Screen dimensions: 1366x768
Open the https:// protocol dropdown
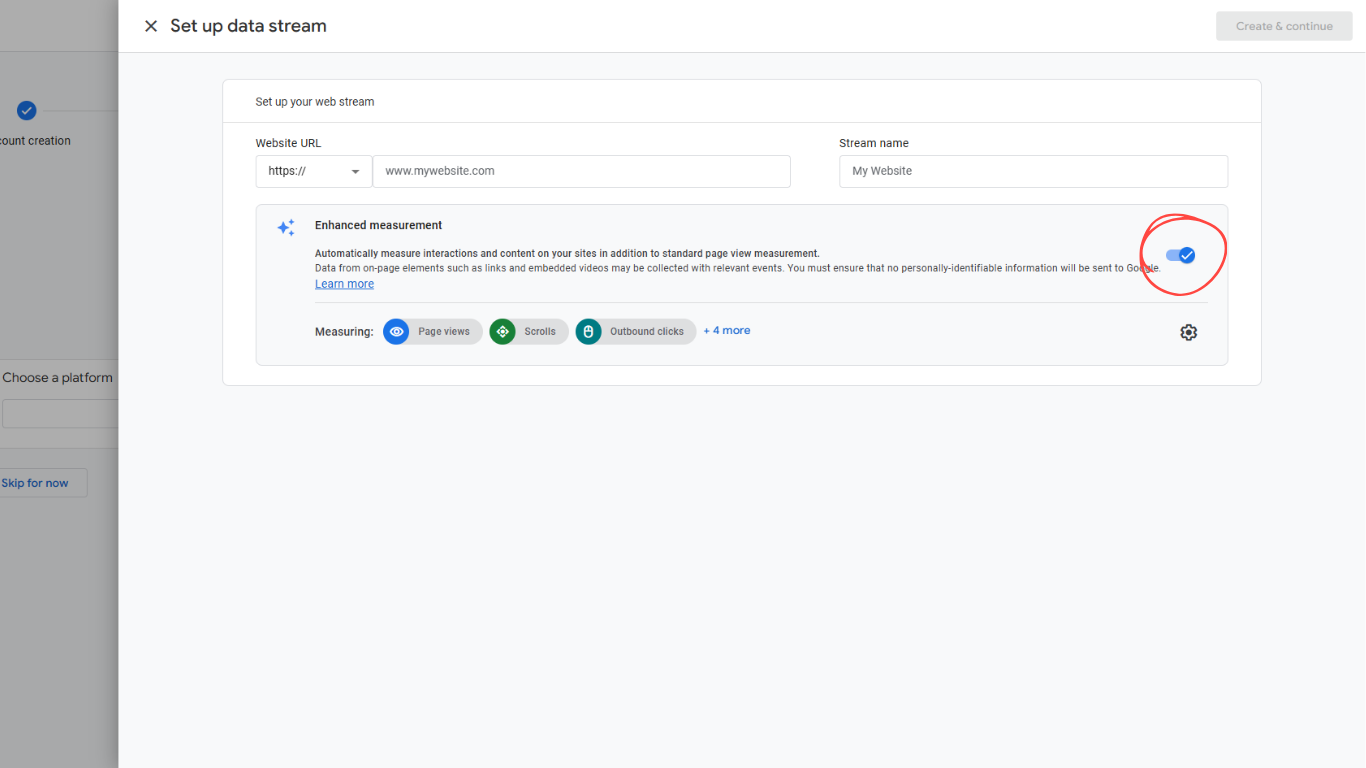point(313,171)
